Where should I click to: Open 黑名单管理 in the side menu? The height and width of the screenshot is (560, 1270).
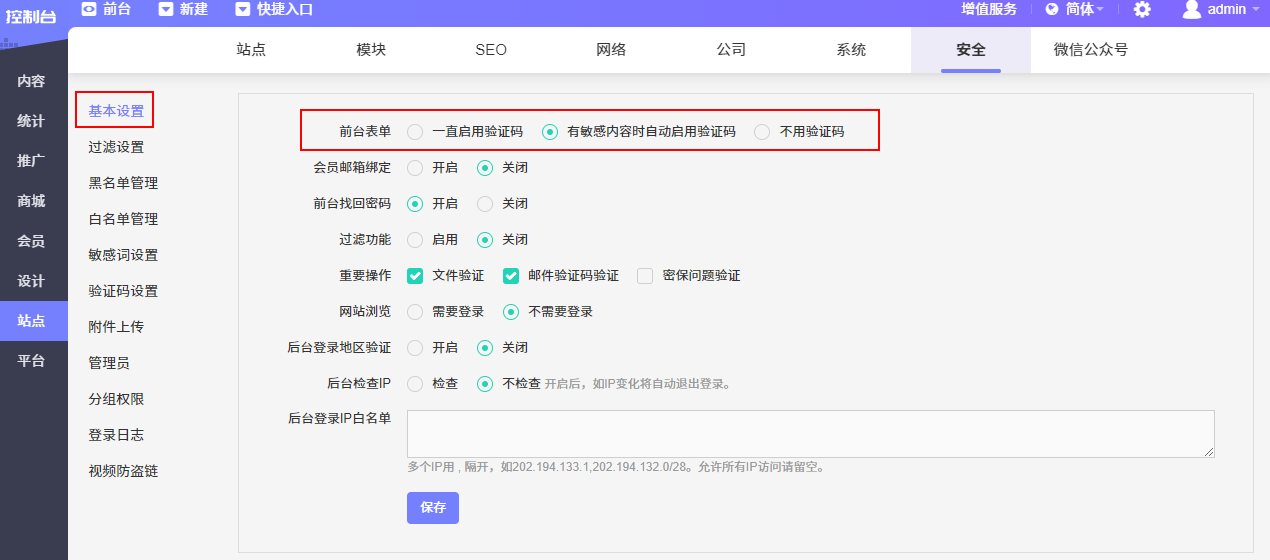[x=123, y=183]
